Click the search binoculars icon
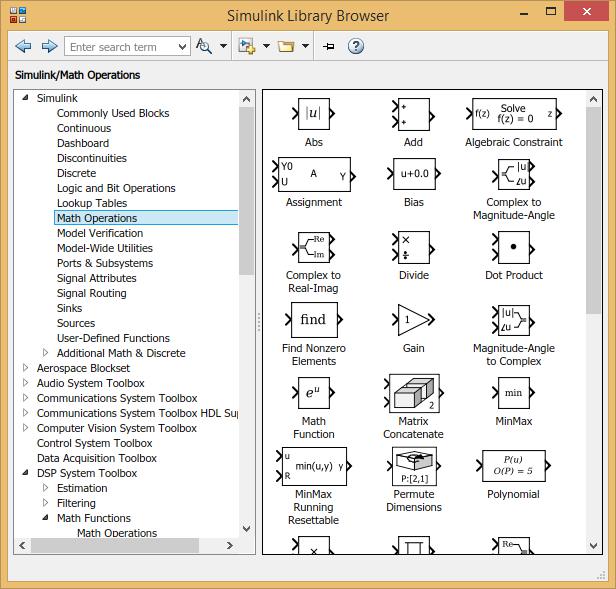This screenshot has height=589, width=616. 204,46
